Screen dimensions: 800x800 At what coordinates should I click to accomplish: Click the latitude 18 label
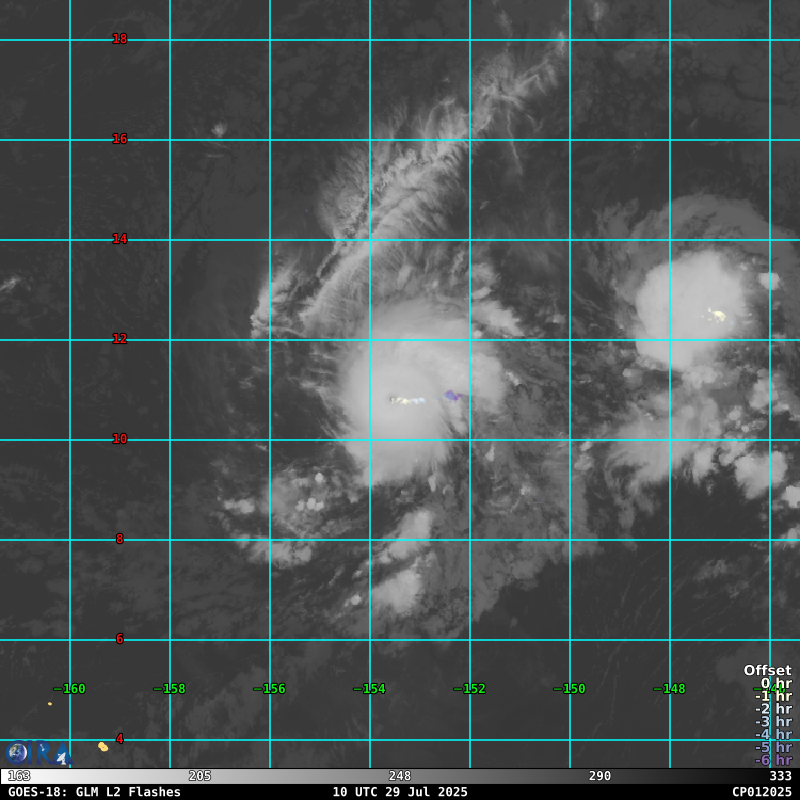(x=120, y=39)
